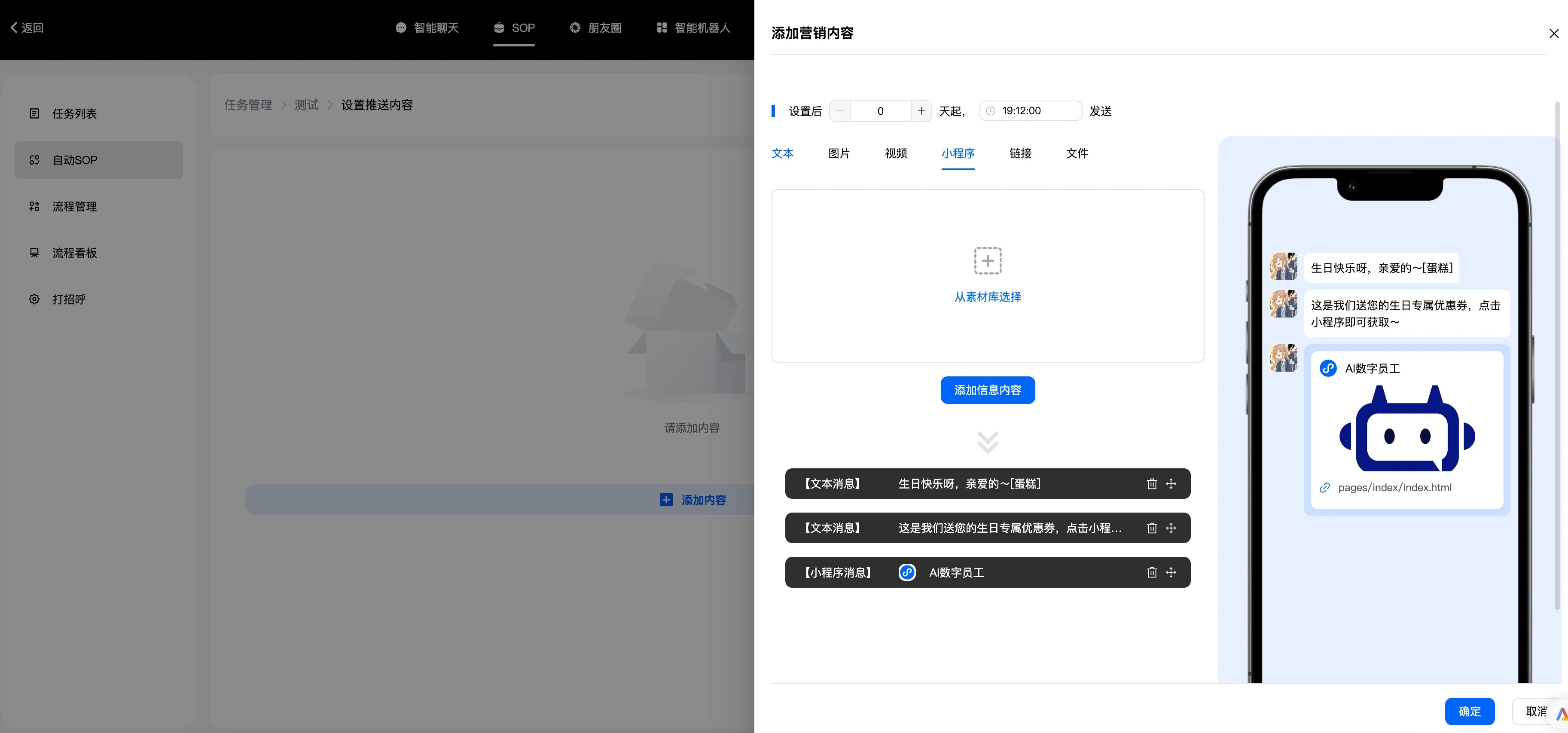This screenshot has width=1568, height=733.
Task: Select the 文件 content tab
Action: tap(1077, 153)
